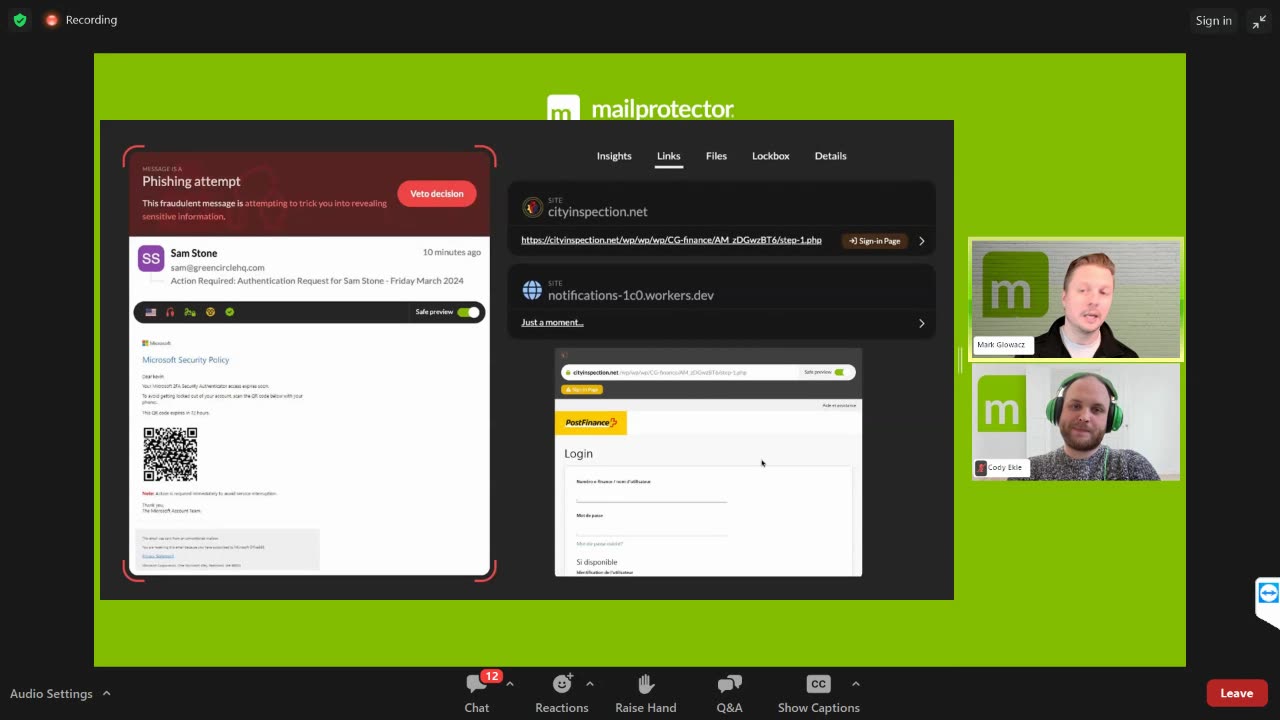The width and height of the screenshot is (1280, 720).
Task: Expand the cityinspection.net link row chevron
Action: click(x=922, y=241)
